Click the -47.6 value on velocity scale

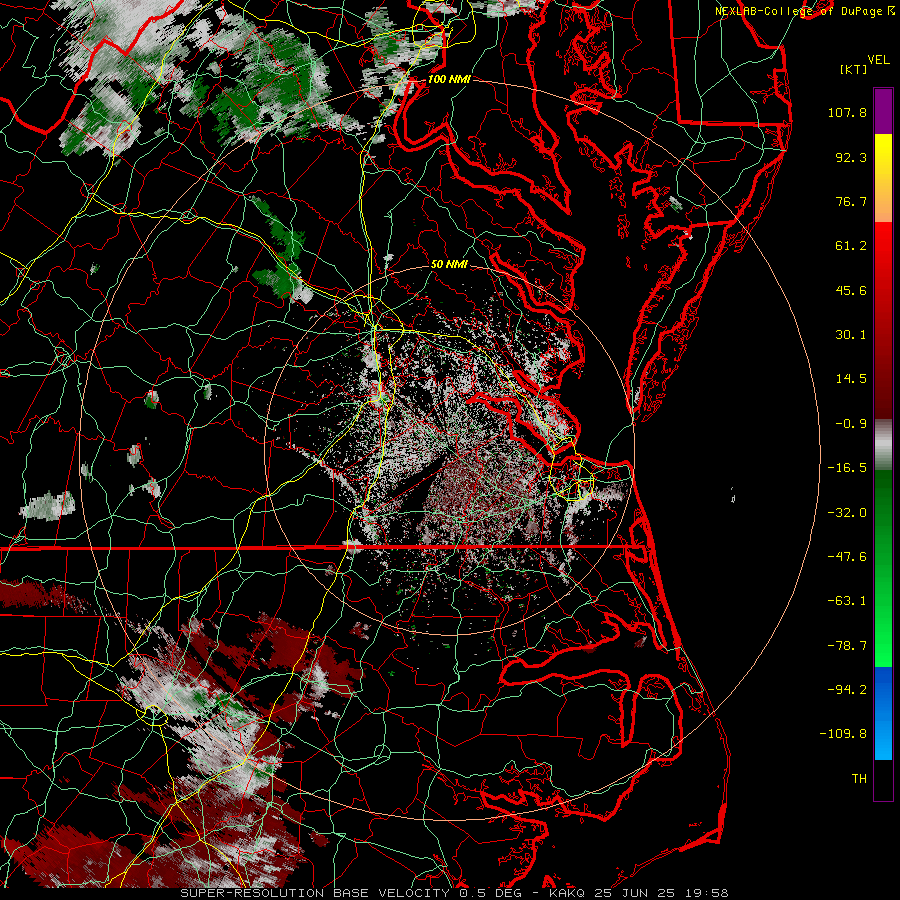(847, 557)
